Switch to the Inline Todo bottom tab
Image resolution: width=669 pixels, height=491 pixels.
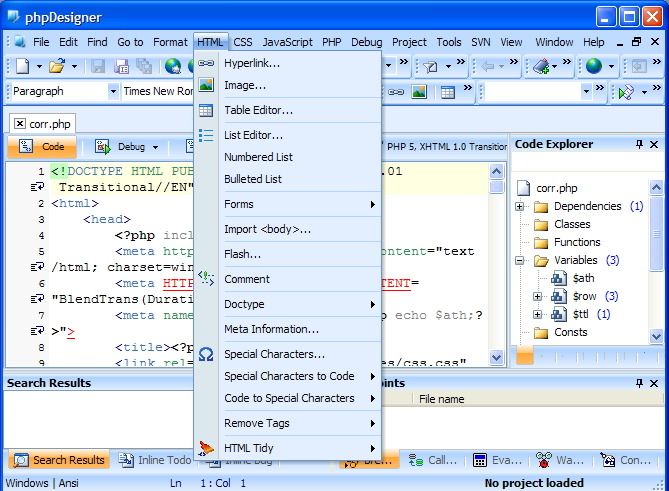click(154, 460)
